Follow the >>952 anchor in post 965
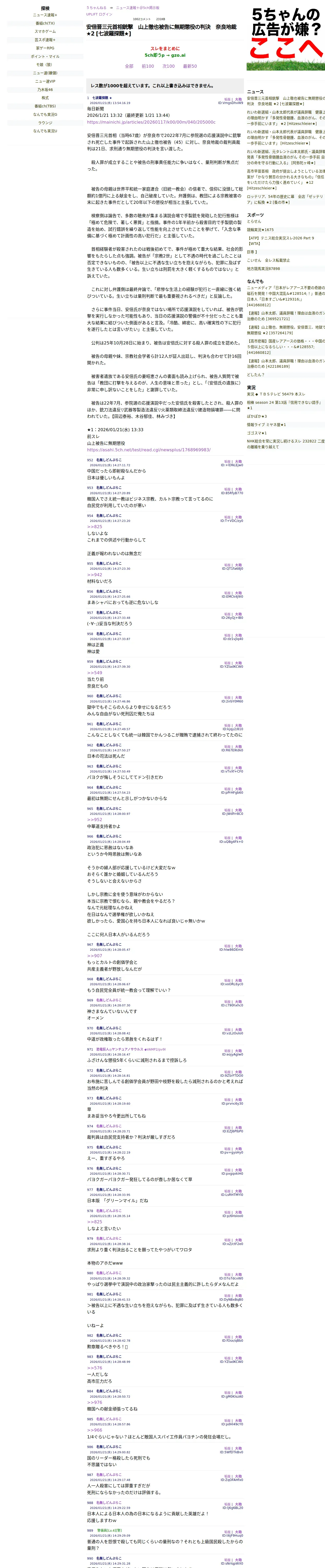This screenshot has width=325, height=1568. (94, 820)
